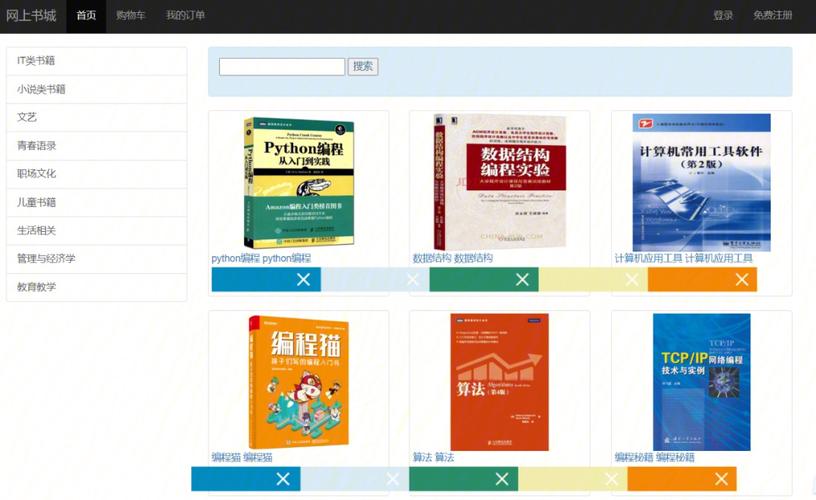Image resolution: width=816 pixels, height=500 pixels.
Task: Click the X on light-blue bar between python编程 and 数据结构
Action: 413,280
